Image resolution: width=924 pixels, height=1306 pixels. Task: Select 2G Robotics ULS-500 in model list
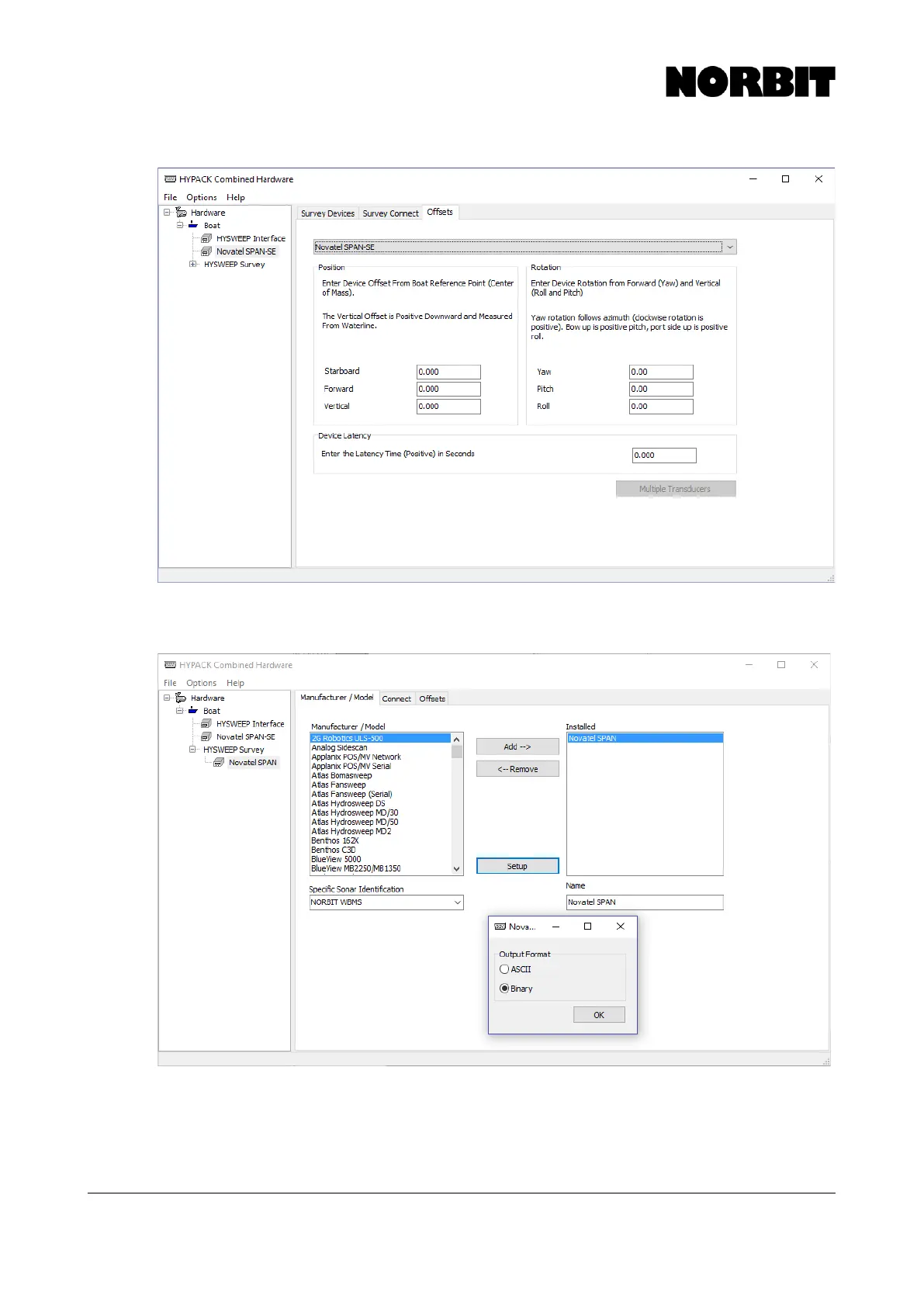(x=380, y=738)
